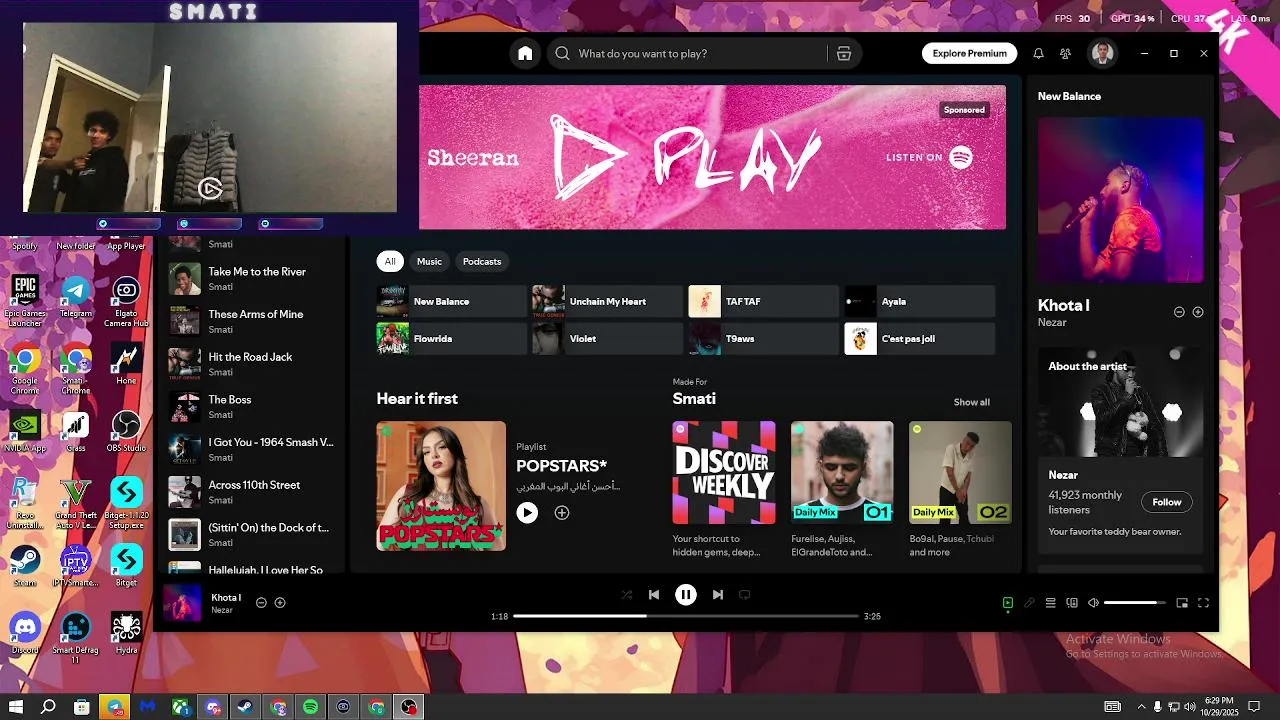
Task: Add Khota I to library in player bar
Action: (x=280, y=602)
